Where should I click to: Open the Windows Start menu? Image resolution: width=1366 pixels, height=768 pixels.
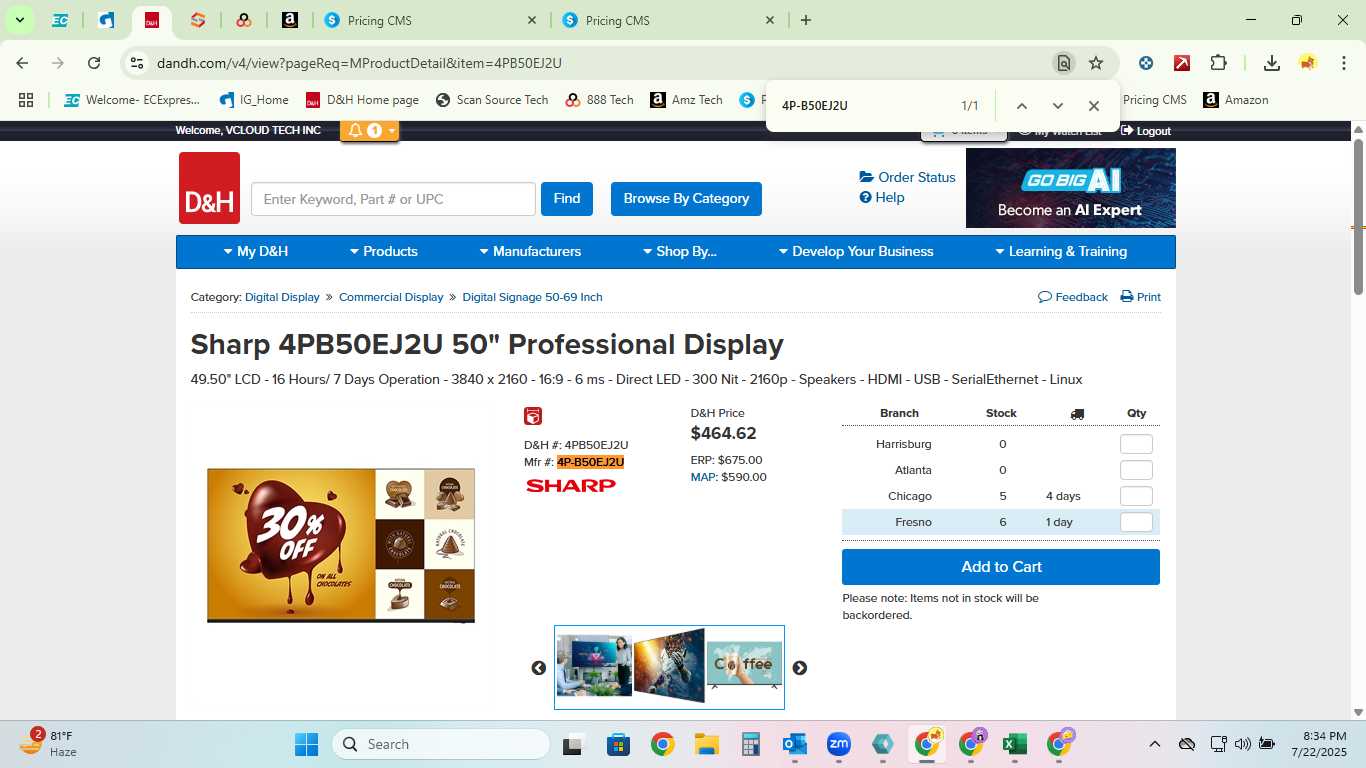pos(306,744)
